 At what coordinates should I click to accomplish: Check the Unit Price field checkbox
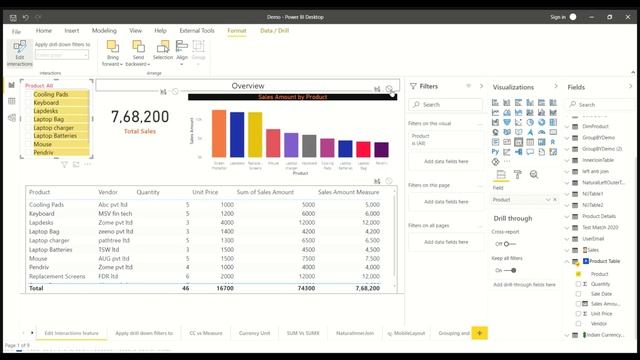pos(578,313)
